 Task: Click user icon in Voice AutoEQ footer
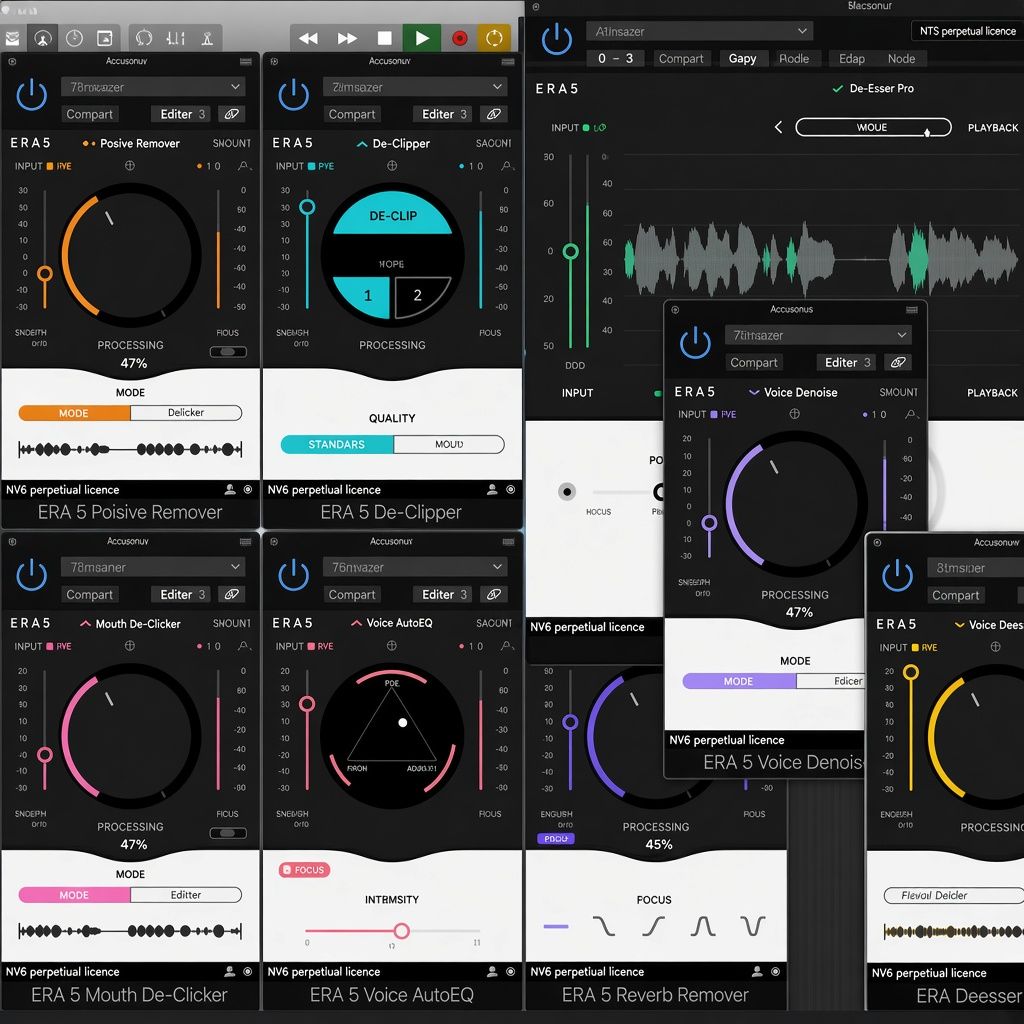[492, 972]
